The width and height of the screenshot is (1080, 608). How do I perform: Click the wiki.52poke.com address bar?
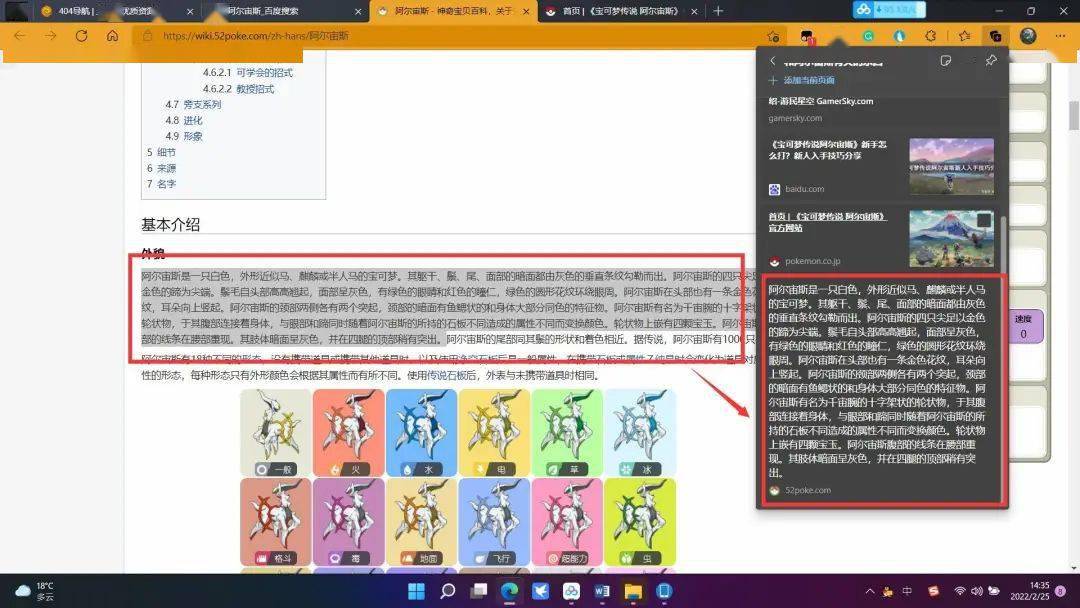point(455,36)
